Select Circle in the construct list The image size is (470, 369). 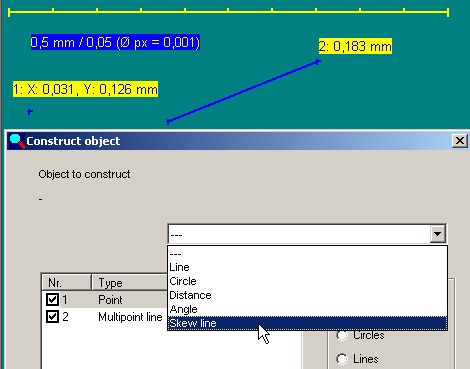(307, 281)
